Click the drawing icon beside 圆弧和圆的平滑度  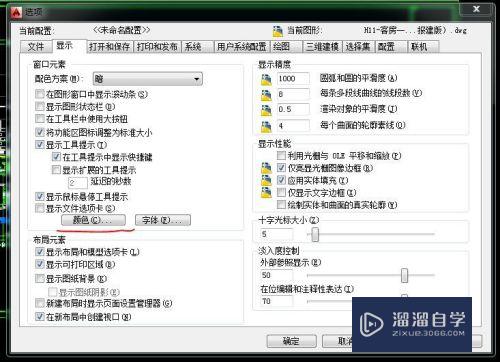point(266,79)
